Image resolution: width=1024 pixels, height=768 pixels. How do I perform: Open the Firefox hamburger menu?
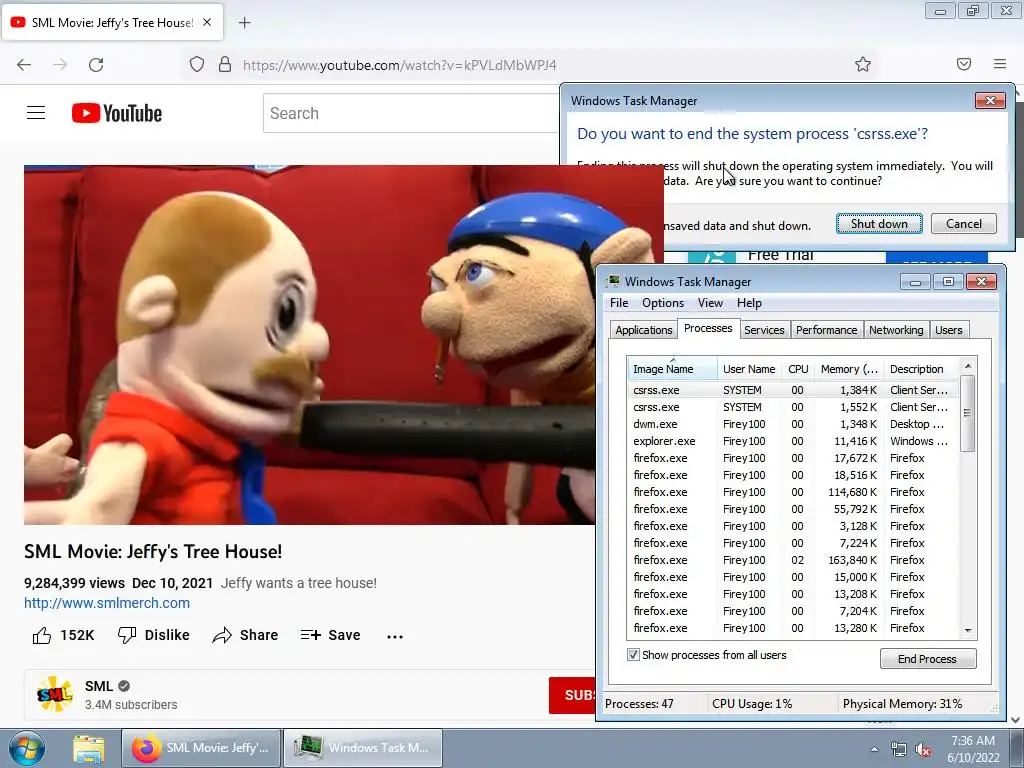pyautogui.click(x=1000, y=64)
